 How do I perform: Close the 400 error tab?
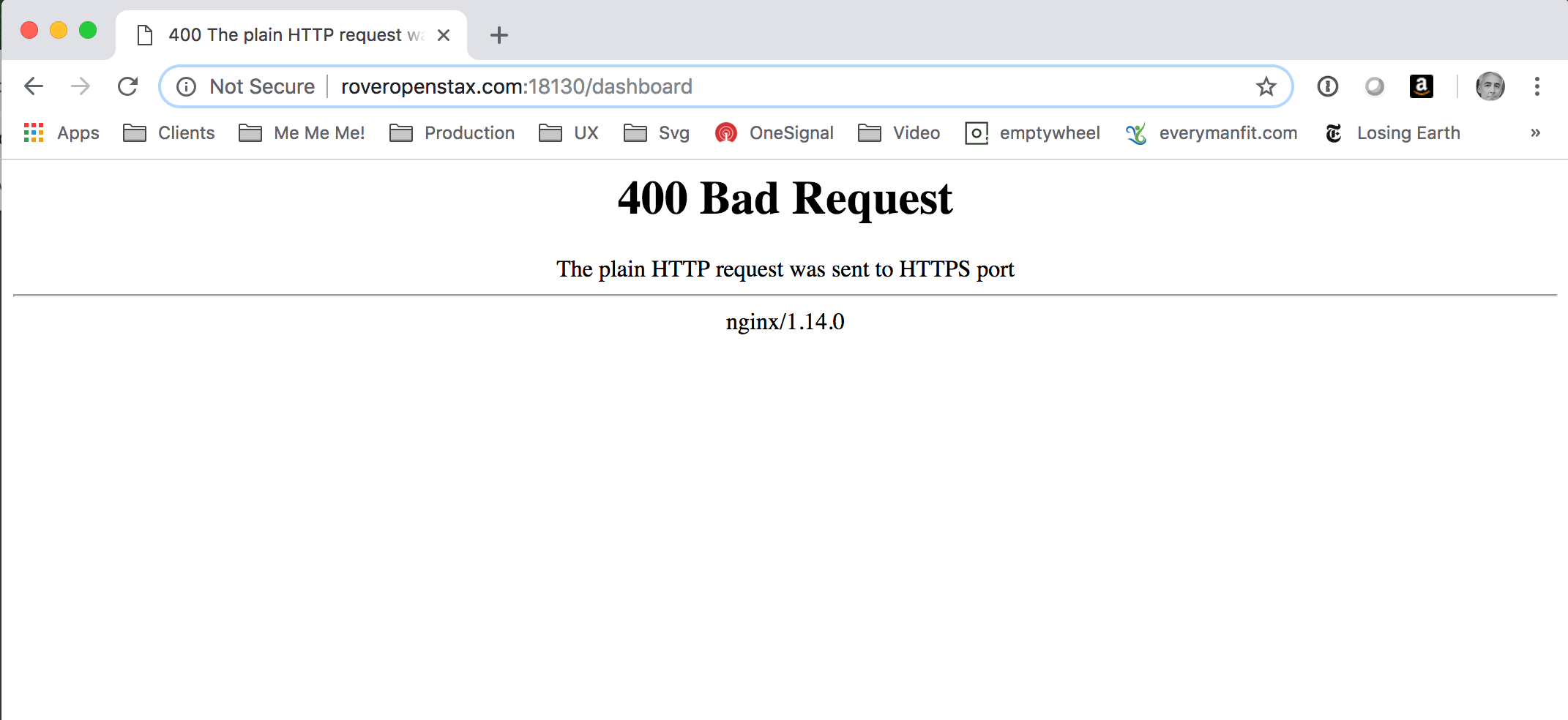tap(444, 35)
